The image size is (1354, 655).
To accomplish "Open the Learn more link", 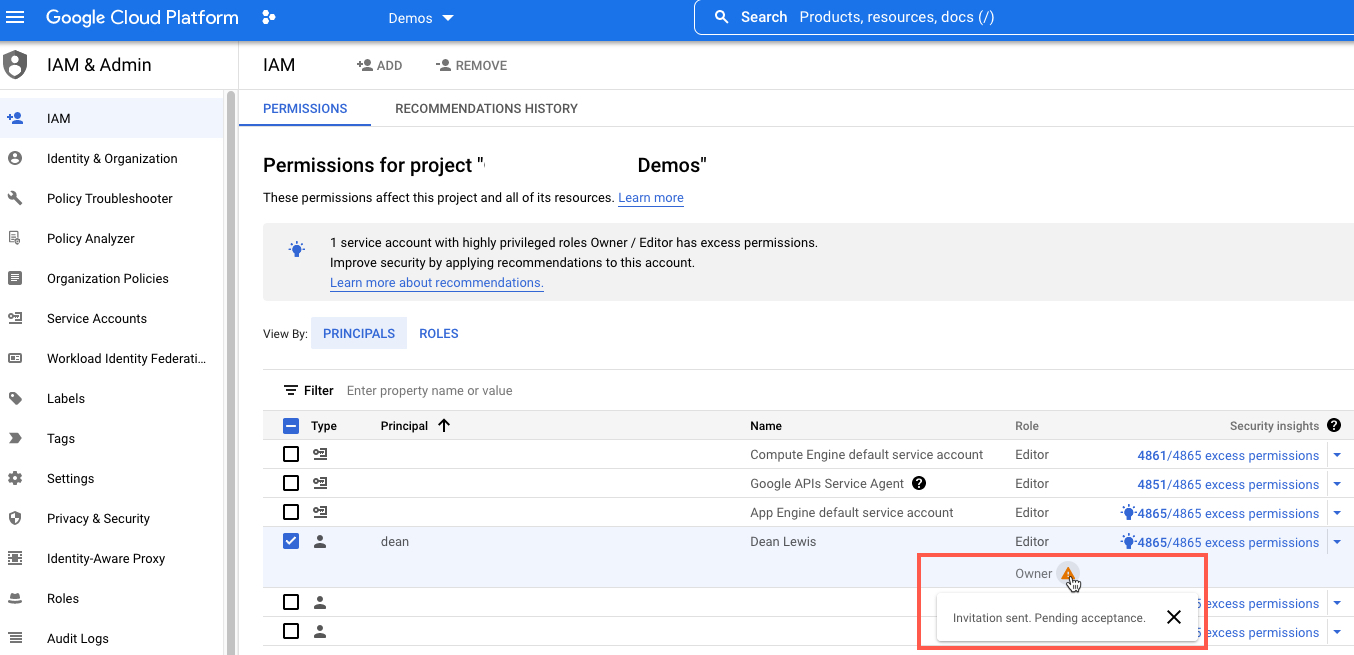I will tap(651, 198).
